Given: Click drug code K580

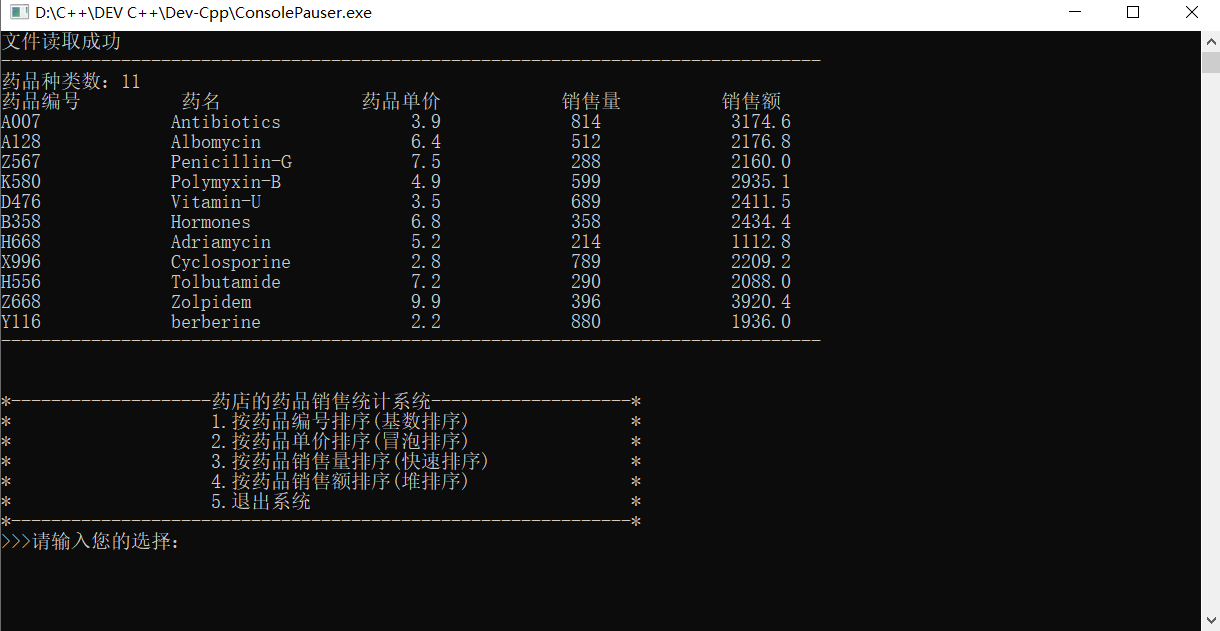Looking at the screenshot, I should pos(21,182).
